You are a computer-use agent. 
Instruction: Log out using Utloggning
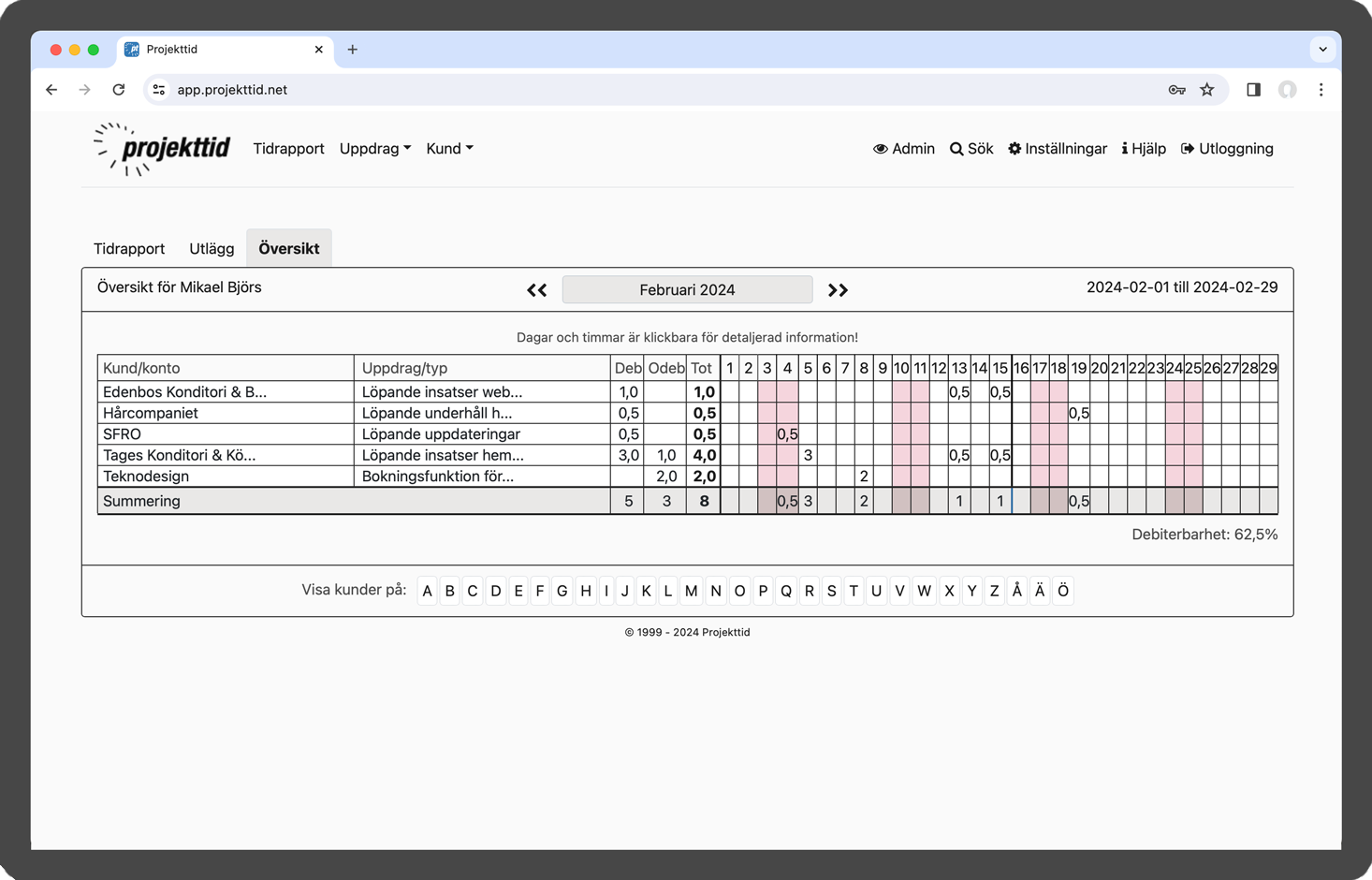point(1227,149)
